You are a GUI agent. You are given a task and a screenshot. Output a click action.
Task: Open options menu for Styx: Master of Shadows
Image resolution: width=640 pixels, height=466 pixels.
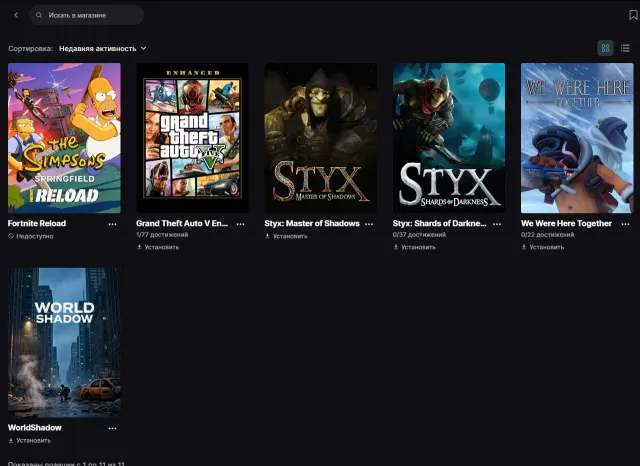[x=369, y=224]
